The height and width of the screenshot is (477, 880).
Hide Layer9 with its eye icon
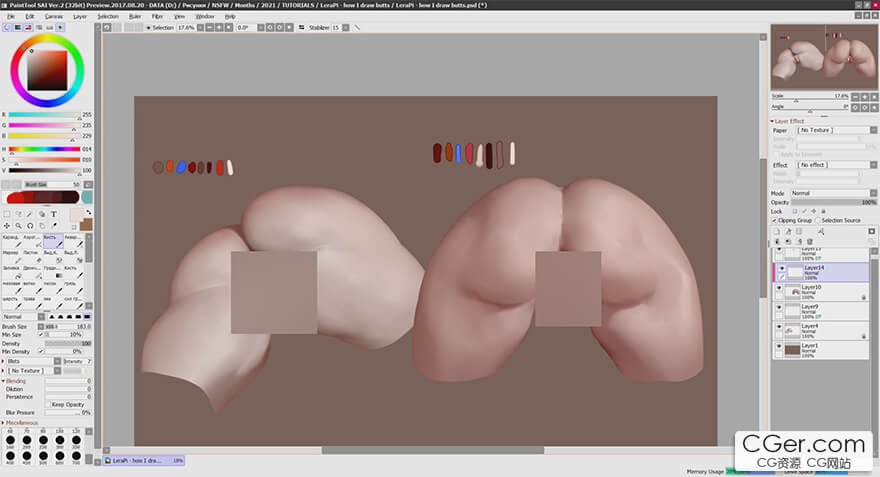[778, 308]
